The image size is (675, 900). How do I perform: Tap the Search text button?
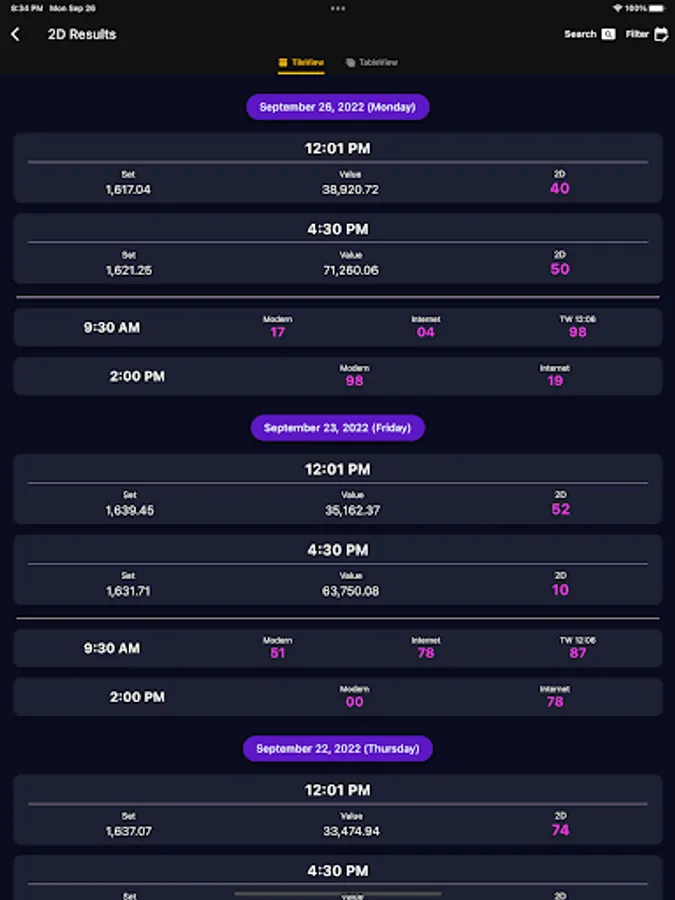[x=580, y=34]
